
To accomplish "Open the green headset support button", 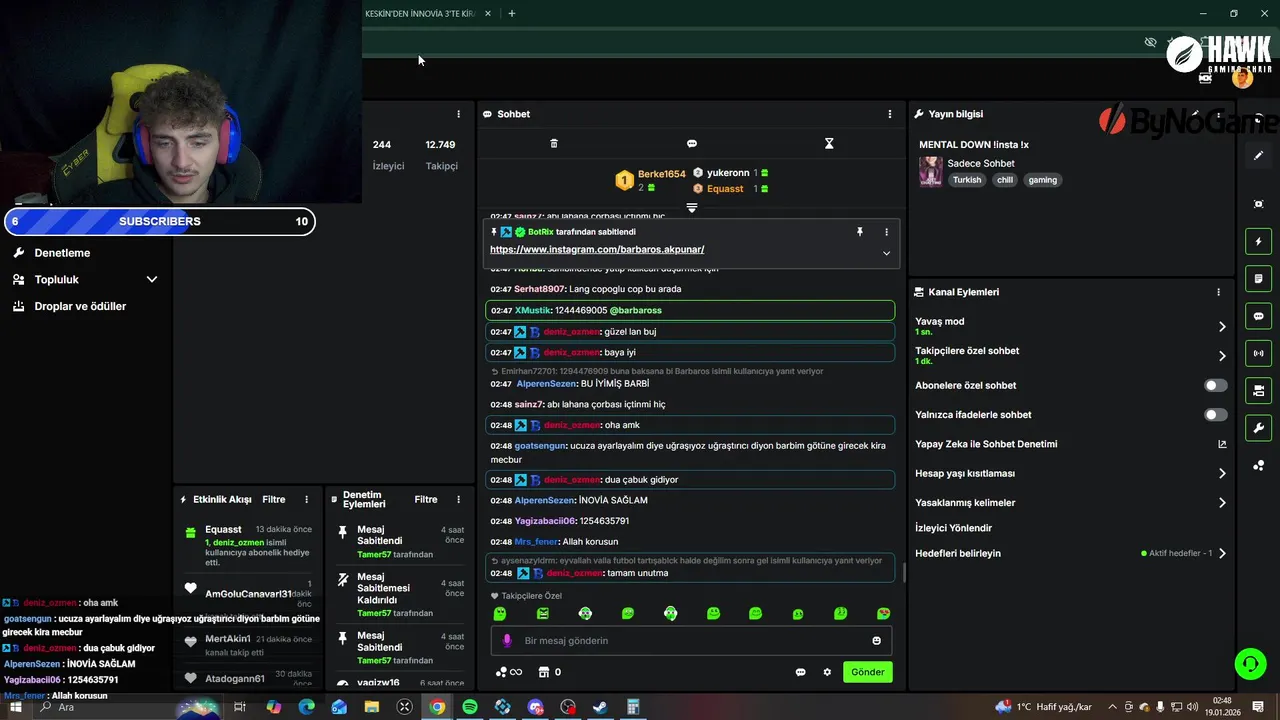I will (x=1249, y=663).
